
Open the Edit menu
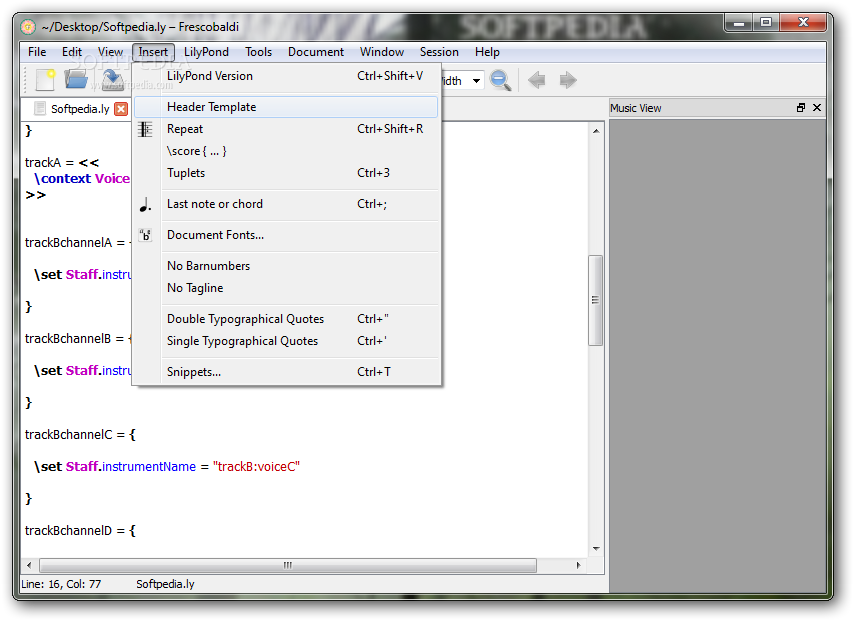[71, 52]
